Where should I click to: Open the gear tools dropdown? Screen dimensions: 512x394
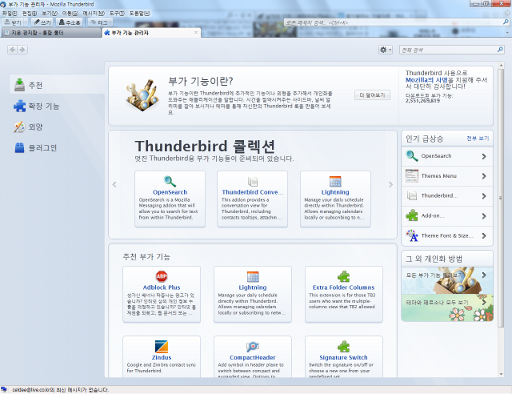click(385, 50)
